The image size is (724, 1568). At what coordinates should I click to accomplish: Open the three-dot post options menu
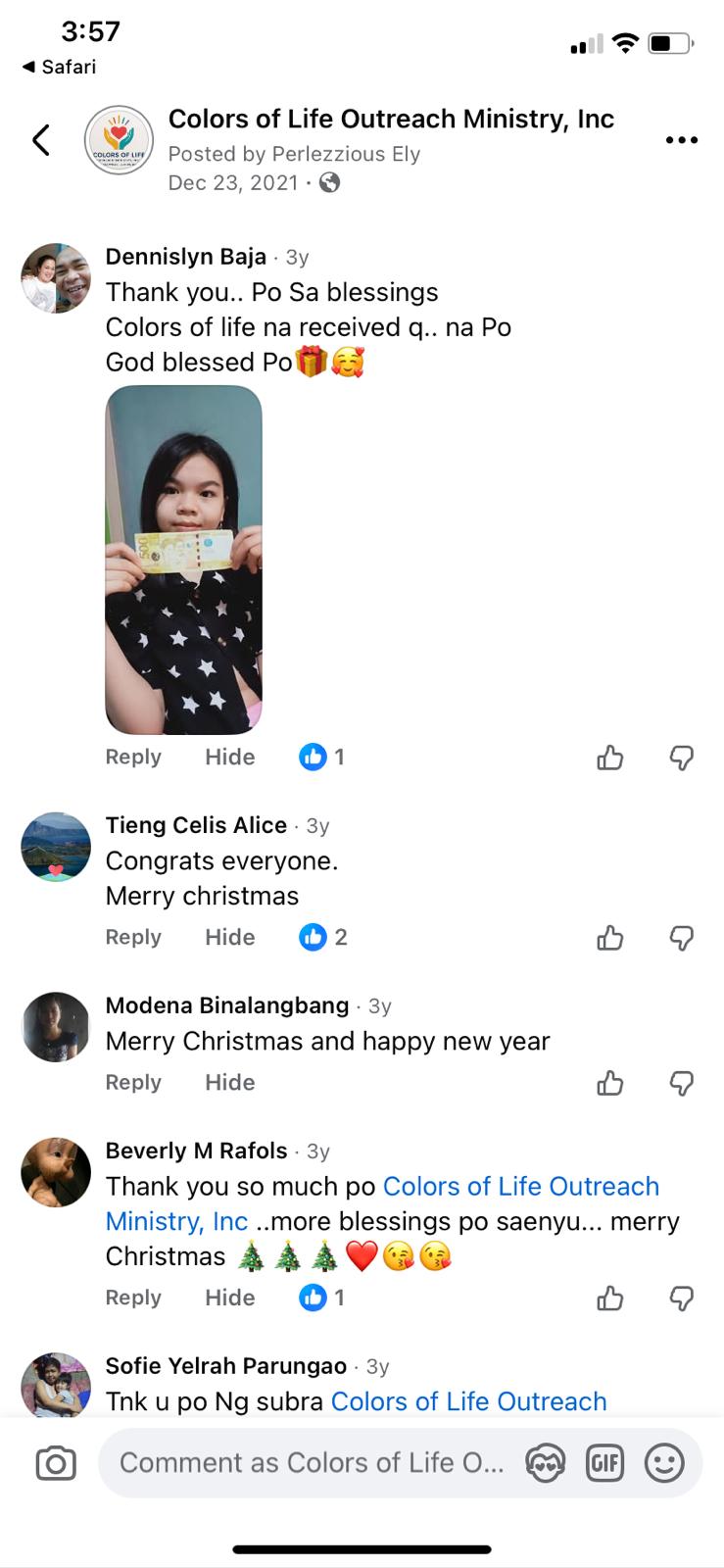(x=681, y=140)
